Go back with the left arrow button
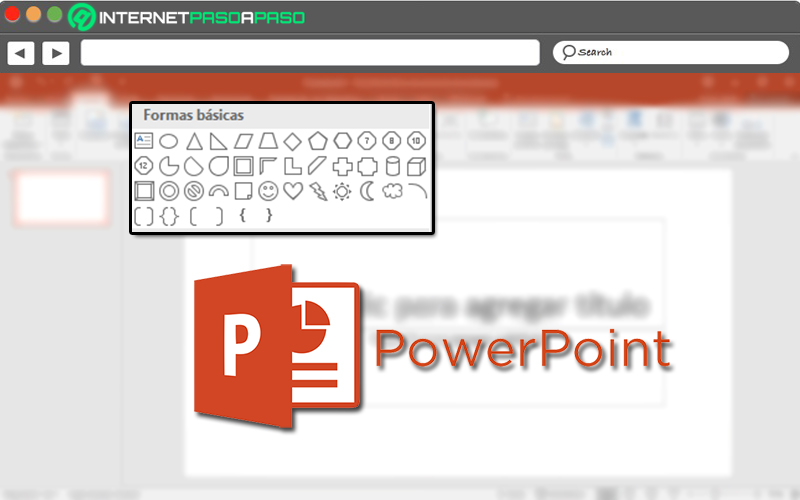Image resolution: width=800 pixels, height=500 pixels. point(20,53)
